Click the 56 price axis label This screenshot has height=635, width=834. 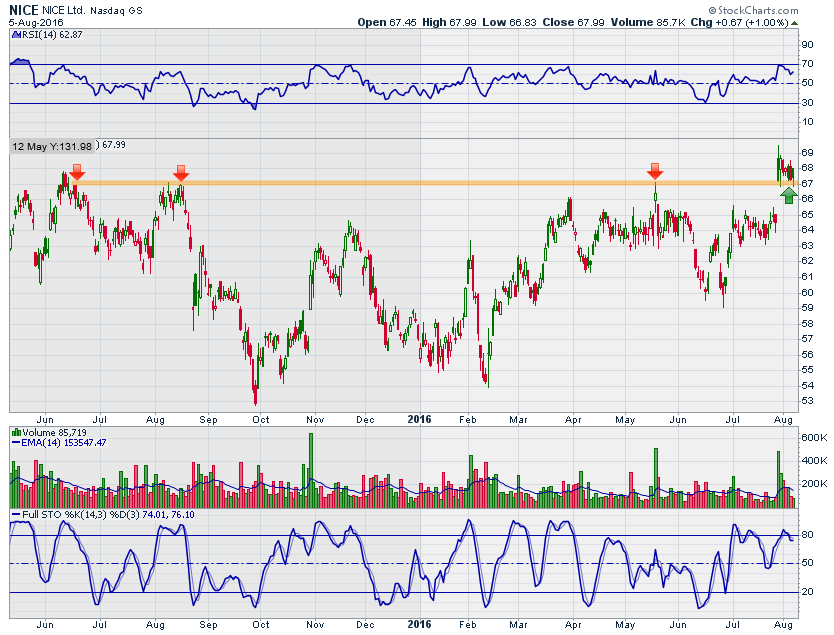807,355
